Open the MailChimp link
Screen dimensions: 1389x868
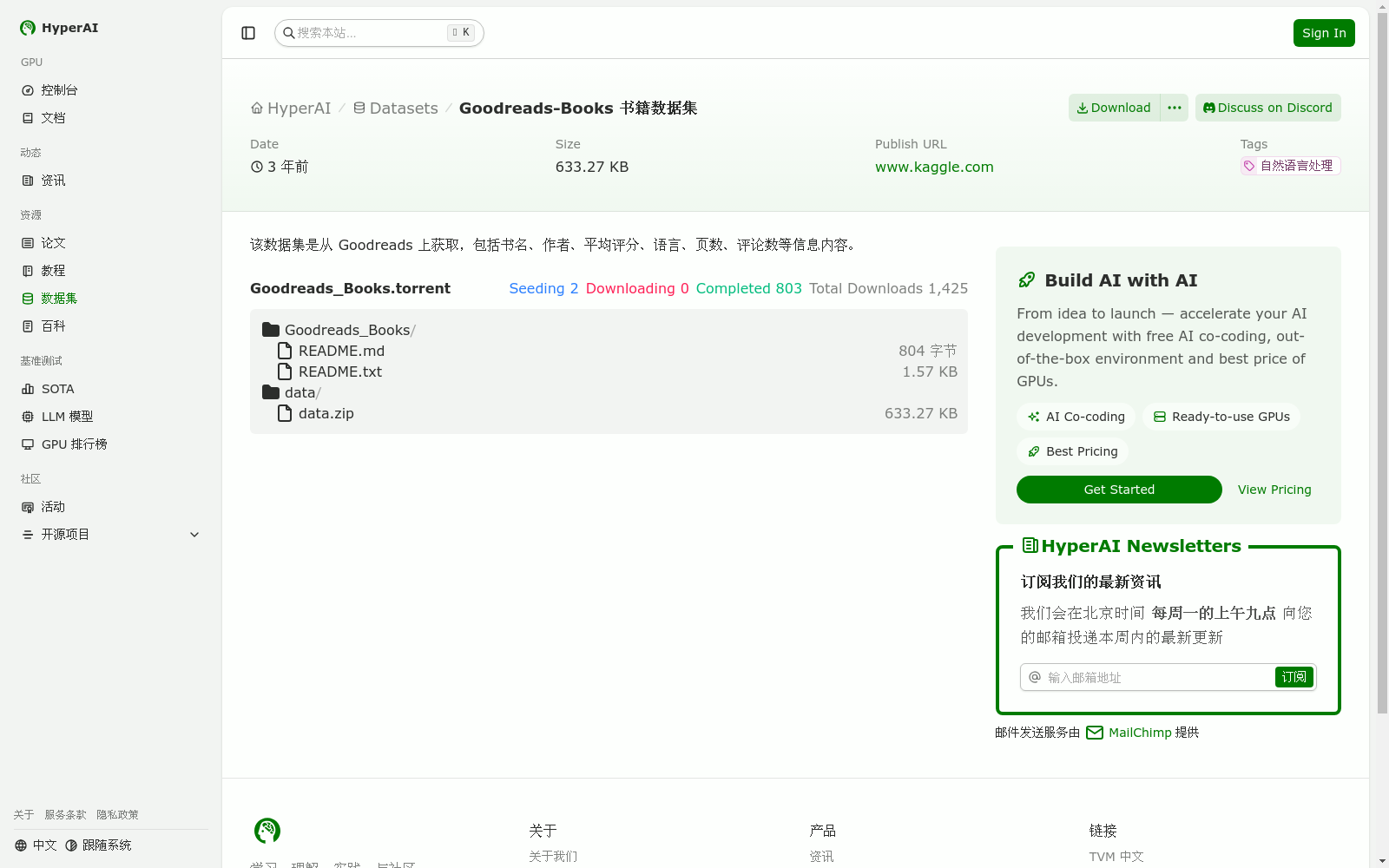[1140, 733]
